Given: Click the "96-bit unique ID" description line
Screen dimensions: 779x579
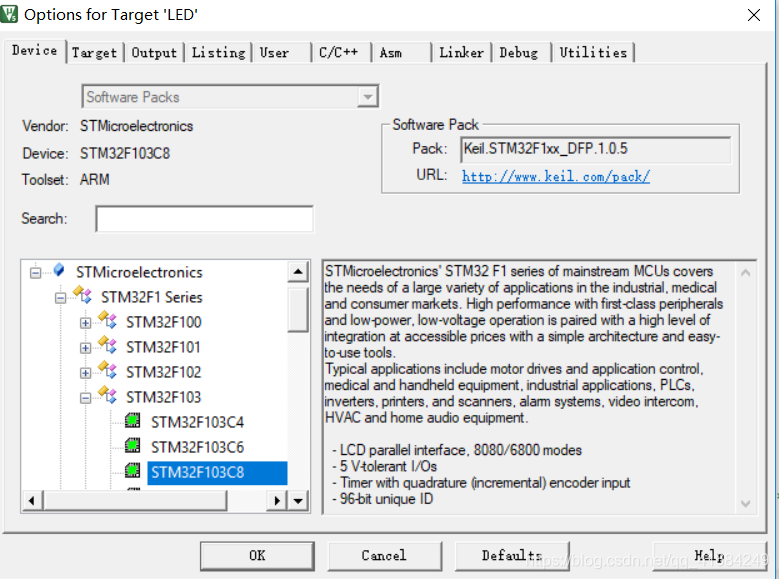Looking at the screenshot, I should (383, 499).
